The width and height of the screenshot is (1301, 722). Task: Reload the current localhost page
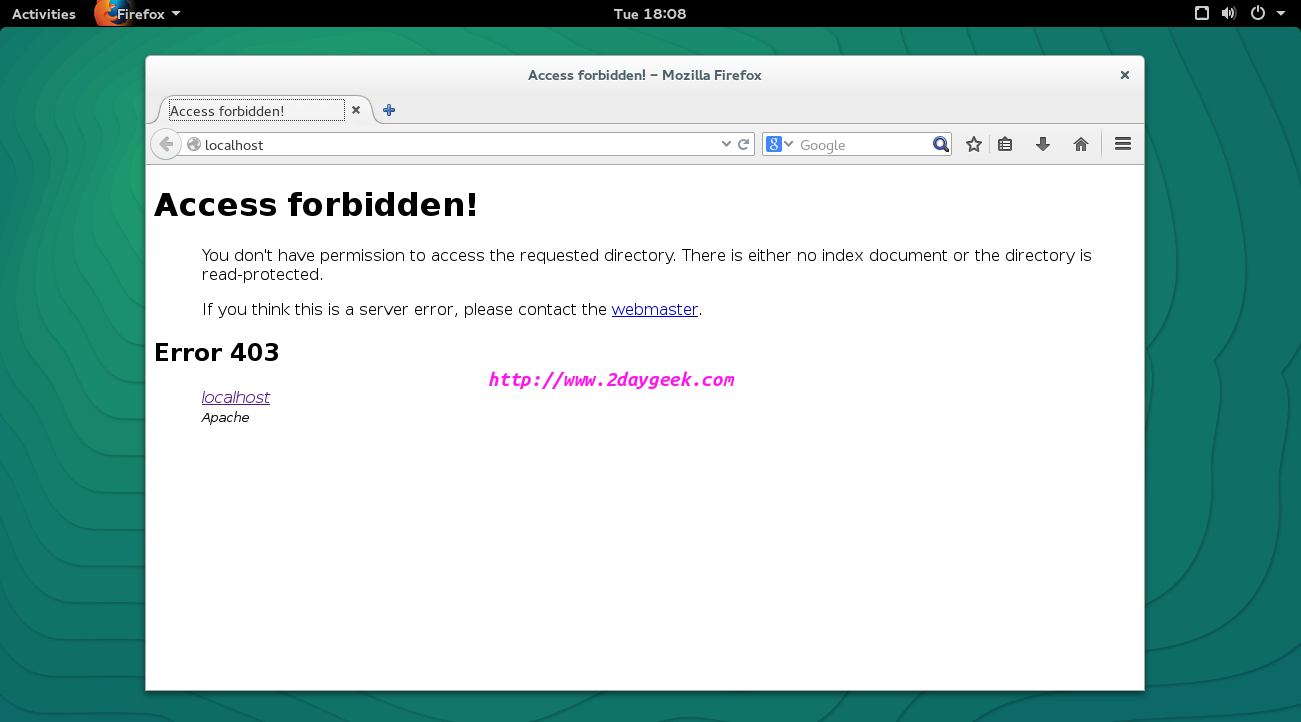point(744,144)
